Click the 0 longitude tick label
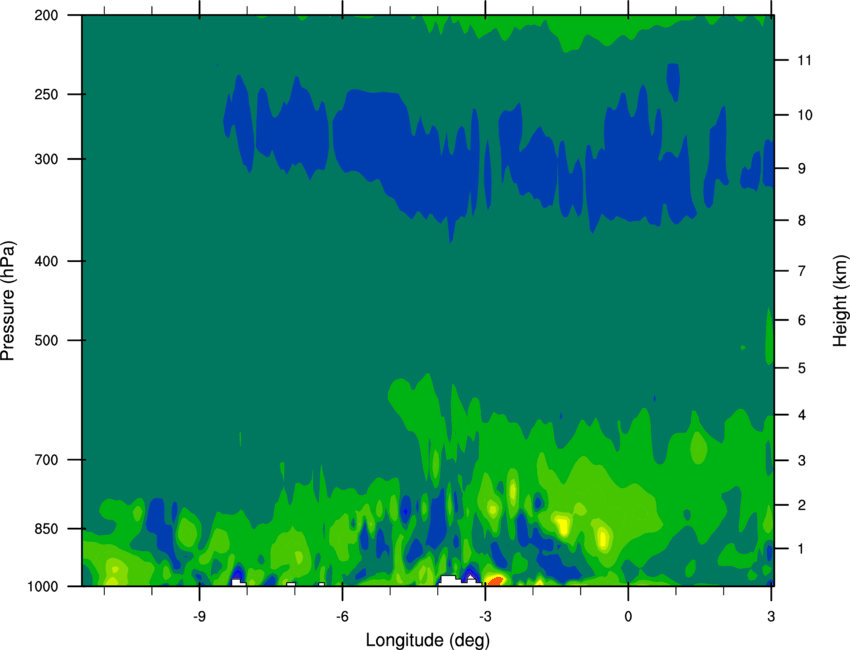 [x=628, y=616]
